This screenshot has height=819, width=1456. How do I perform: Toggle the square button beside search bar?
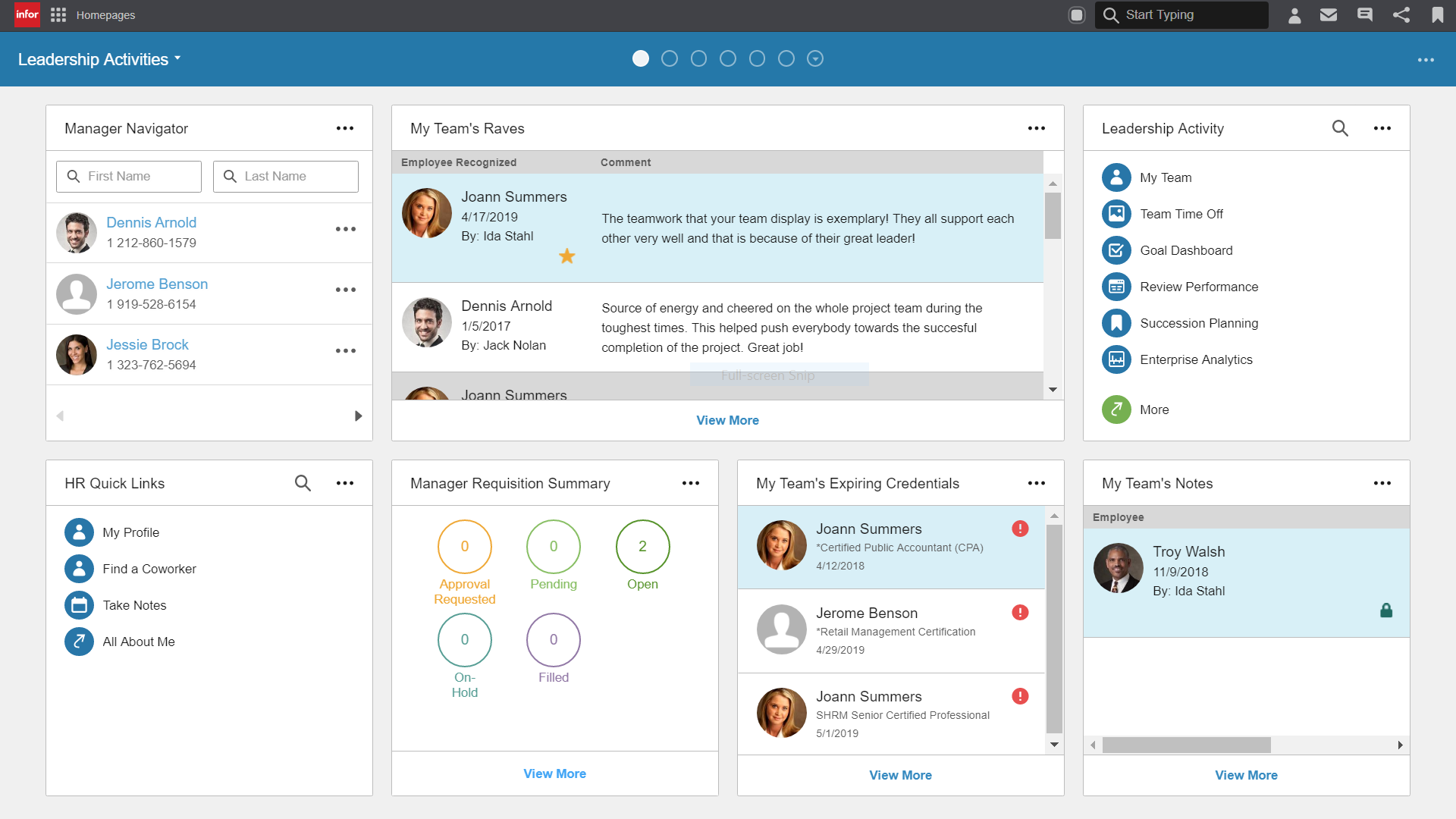[x=1076, y=15]
